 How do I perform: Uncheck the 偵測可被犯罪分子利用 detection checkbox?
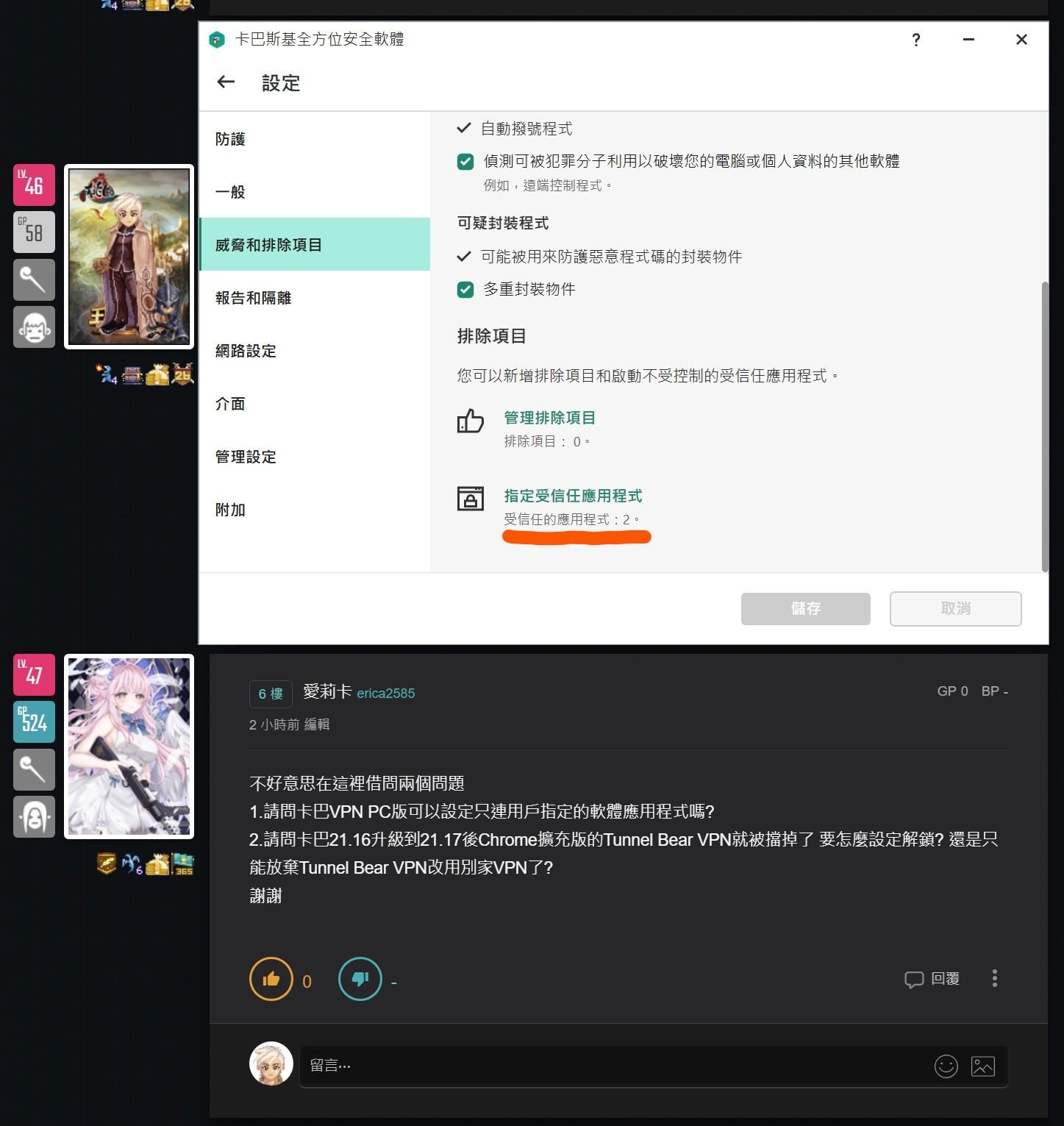coord(465,161)
